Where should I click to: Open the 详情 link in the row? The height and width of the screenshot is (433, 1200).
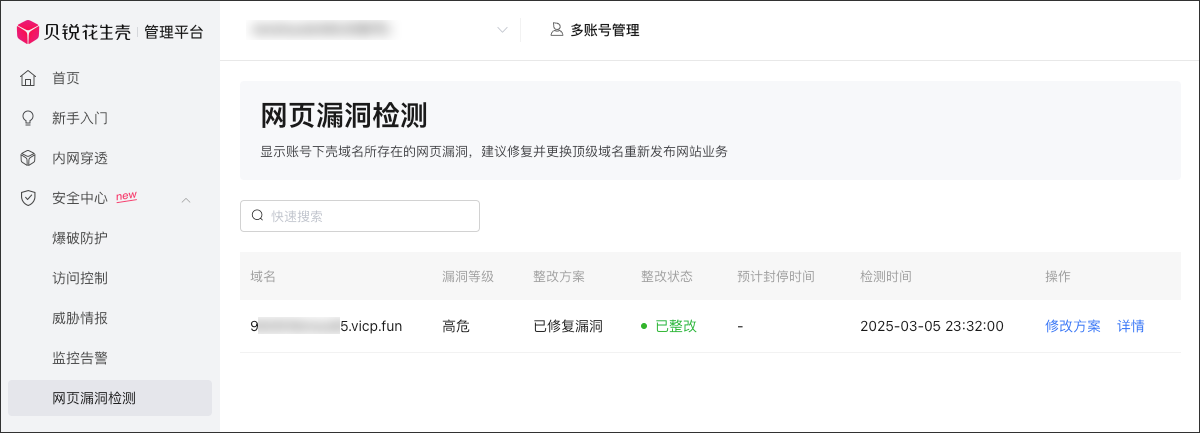click(x=1131, y=326)
